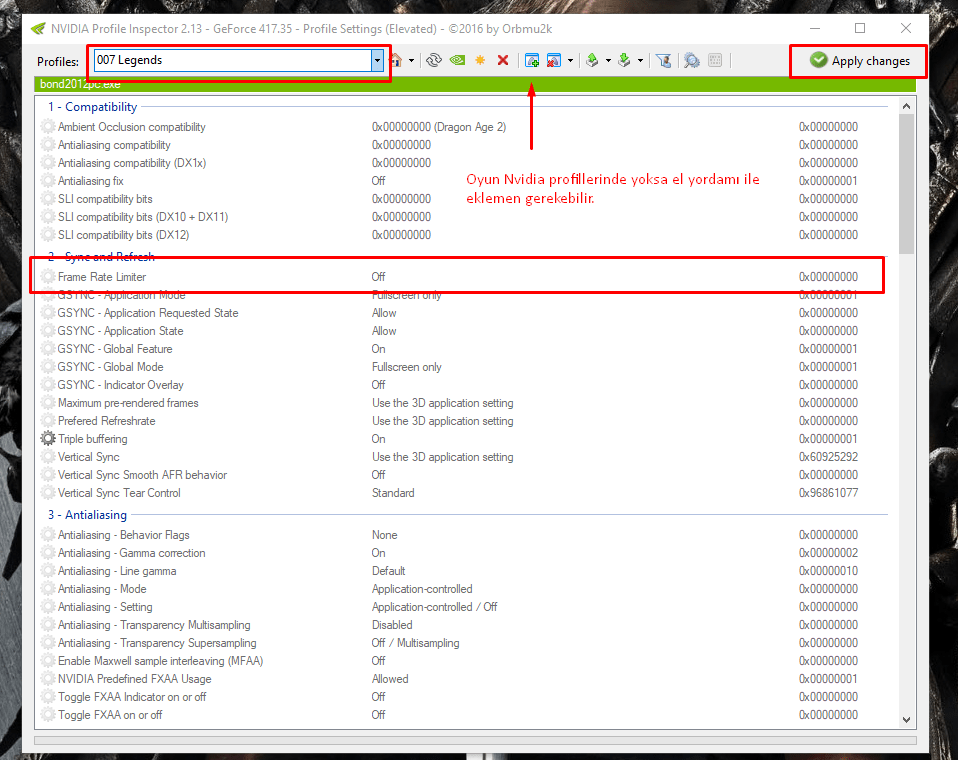The height and width of the screenshot is (760, 958).
Task: Open the dropdown arrow next to the home icon
Action: [411, 60]
